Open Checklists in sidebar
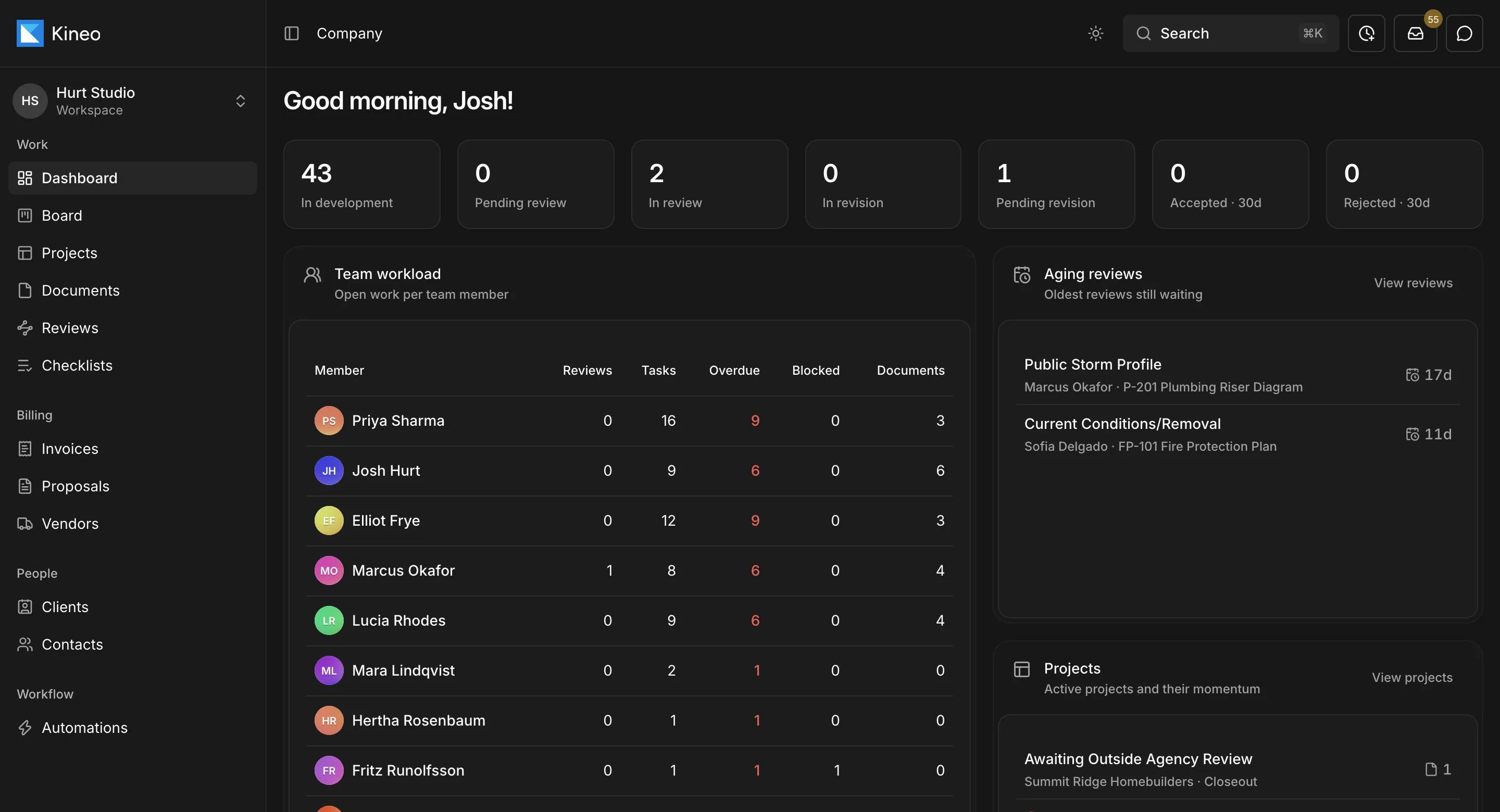The image size is (1500, 812). pyautogui.click(x=133, y=365)
